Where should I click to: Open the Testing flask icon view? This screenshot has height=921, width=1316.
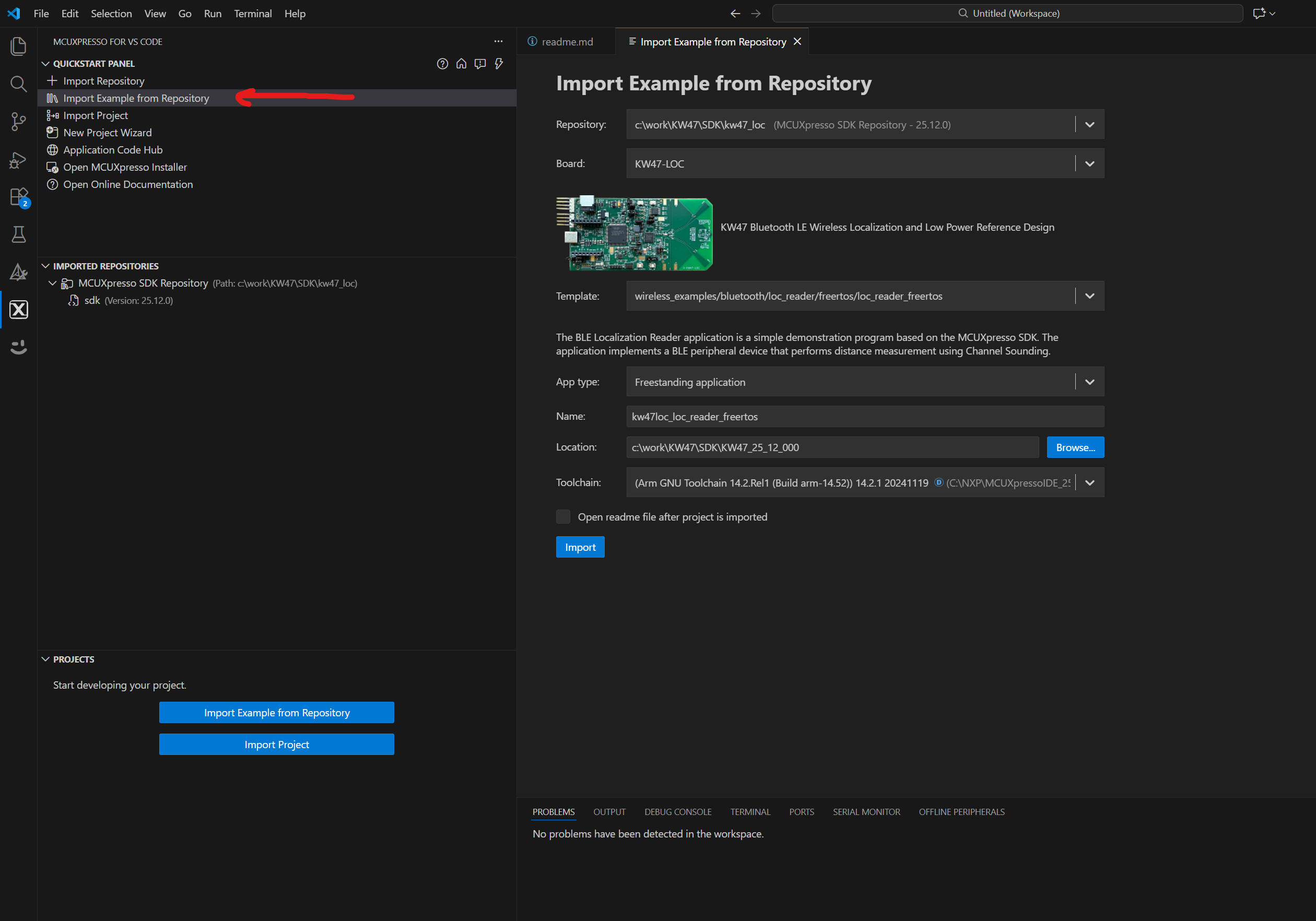point(18,234)
